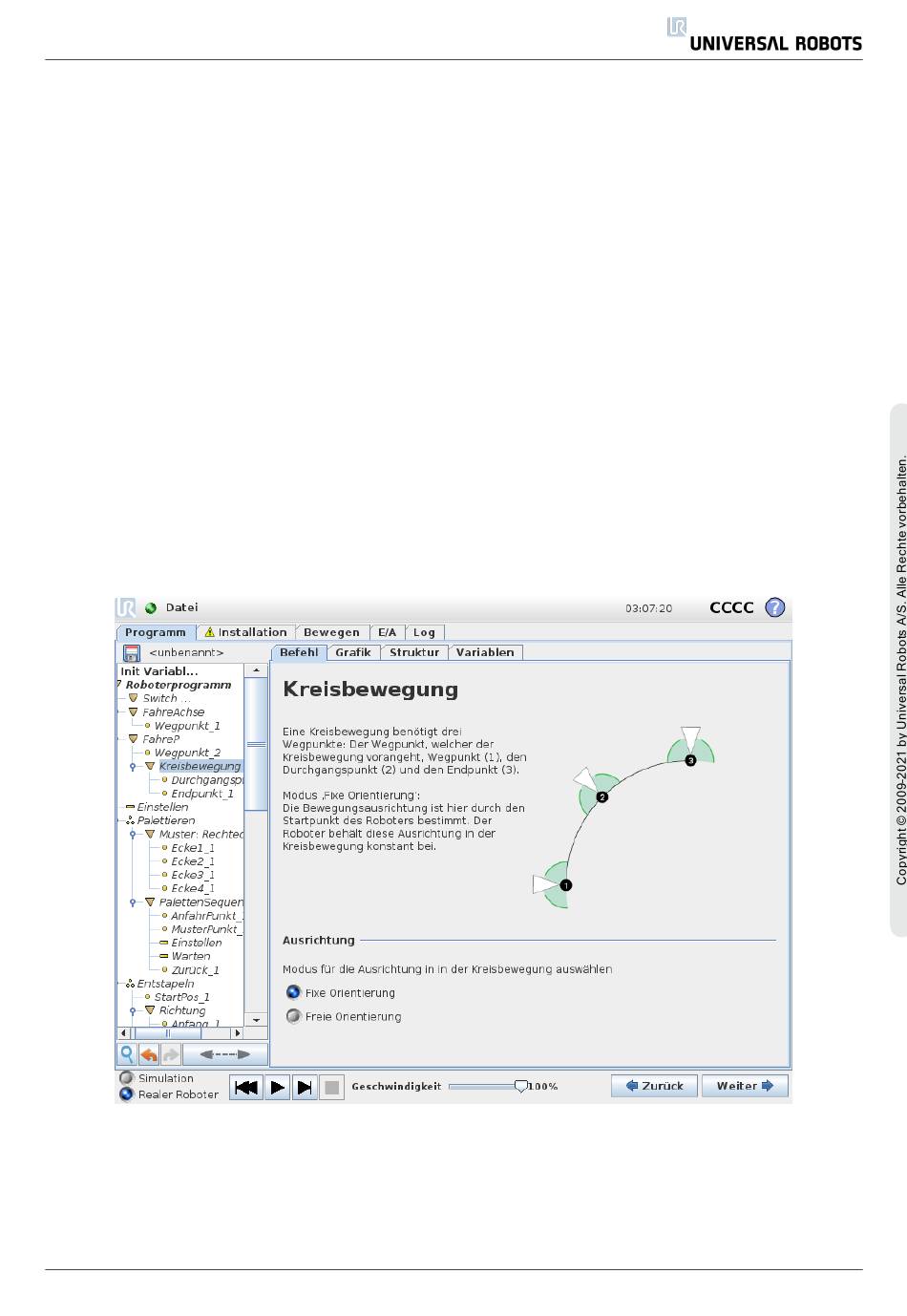Click the orange undo arrow
This screenshot has height=1316, width=907.
pyautogui.click(x=149, y=1054)
